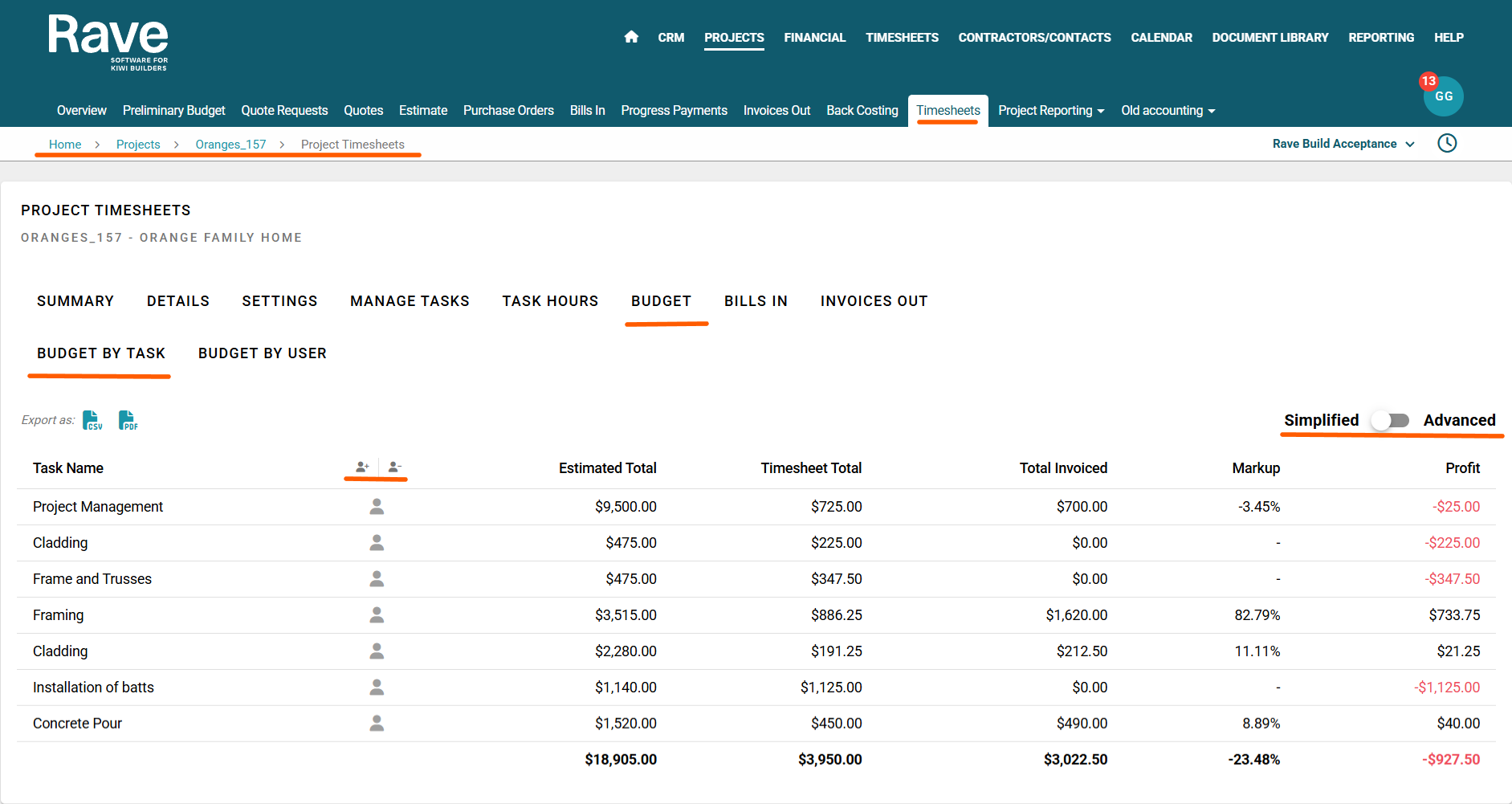Click user icon for Concrete Pour row

(377, 724)
